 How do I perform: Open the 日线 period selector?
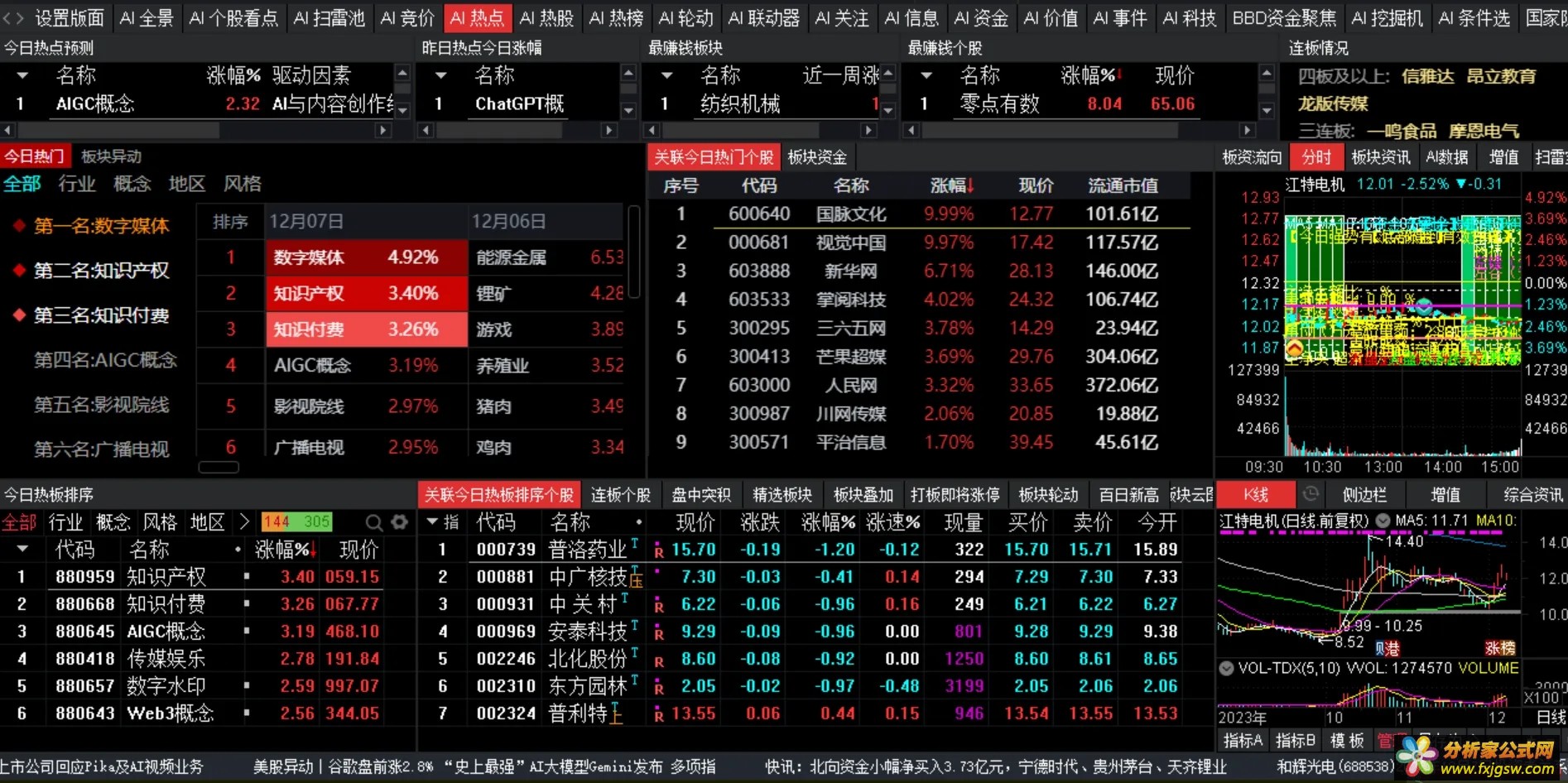click(x=1551, y=718)
